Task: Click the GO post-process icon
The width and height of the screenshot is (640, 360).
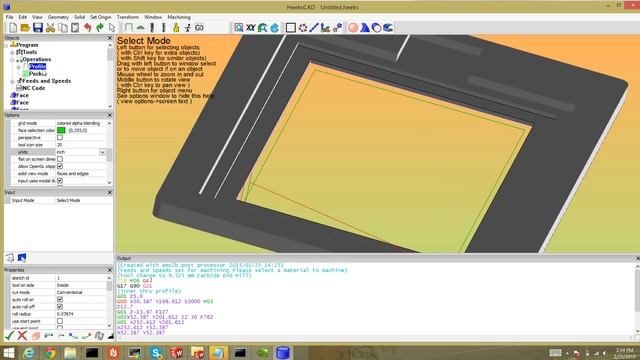Action: click(199, 27)
